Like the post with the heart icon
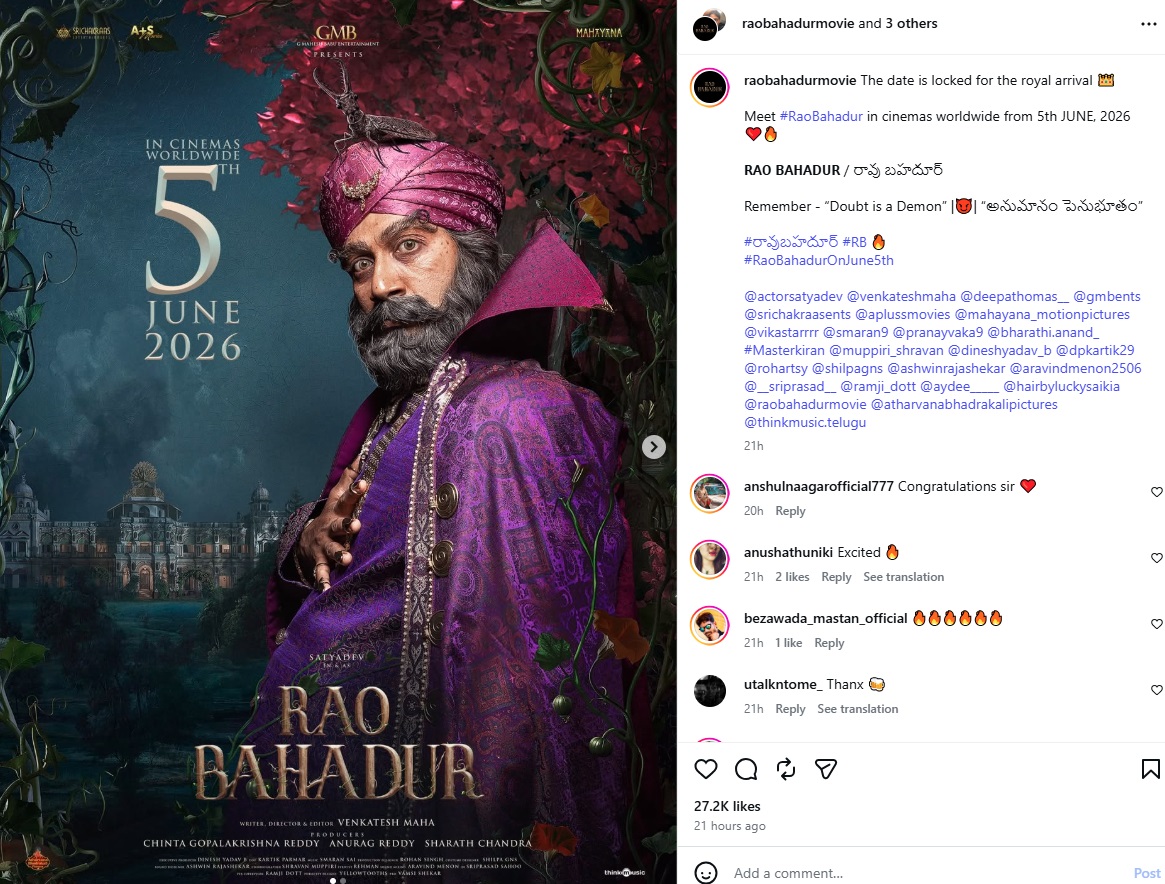Image resolution: width=1165 pixels, height=884 pixels. tap(706, 769)
